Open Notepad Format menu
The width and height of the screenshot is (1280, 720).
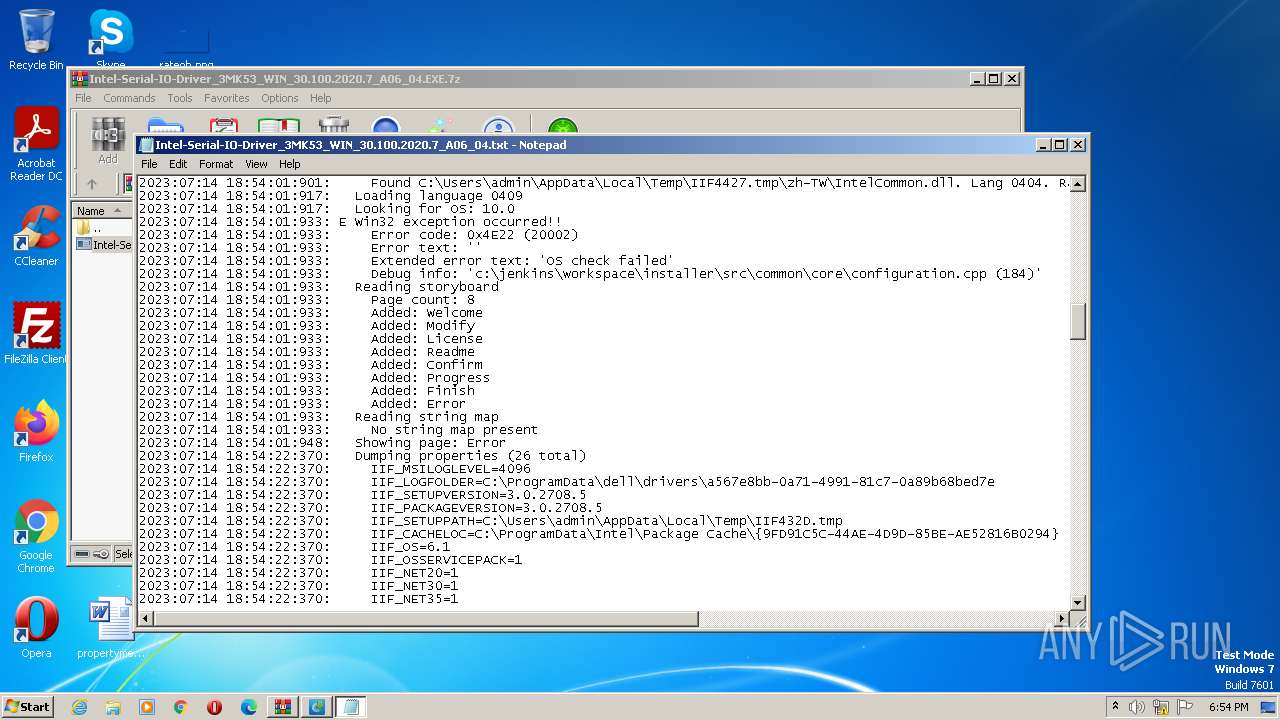coord(216,164)
